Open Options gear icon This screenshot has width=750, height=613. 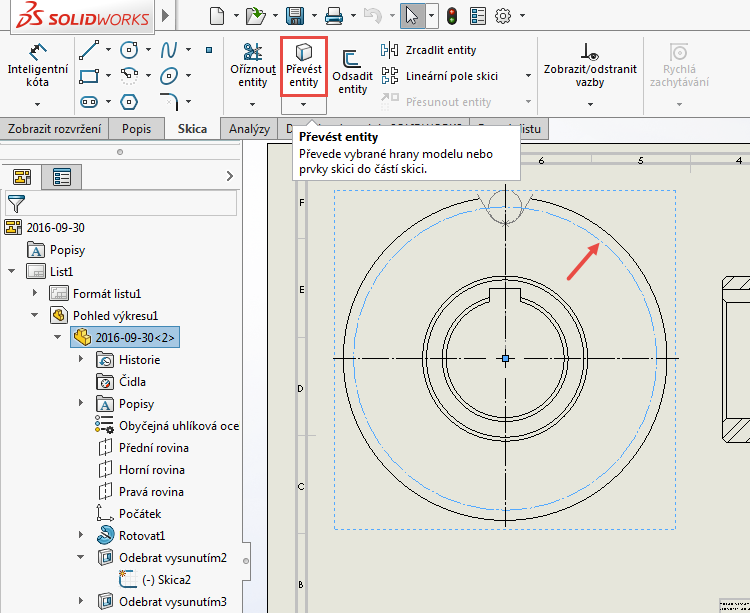pos(503,16)
